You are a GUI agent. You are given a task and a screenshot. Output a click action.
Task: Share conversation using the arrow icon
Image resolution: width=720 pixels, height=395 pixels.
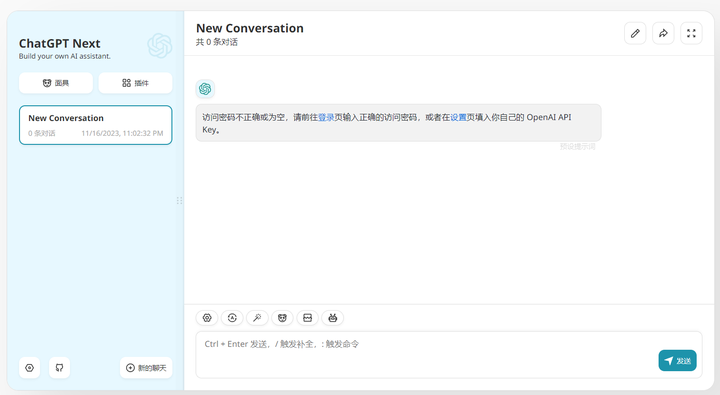[x=663, y=34]
